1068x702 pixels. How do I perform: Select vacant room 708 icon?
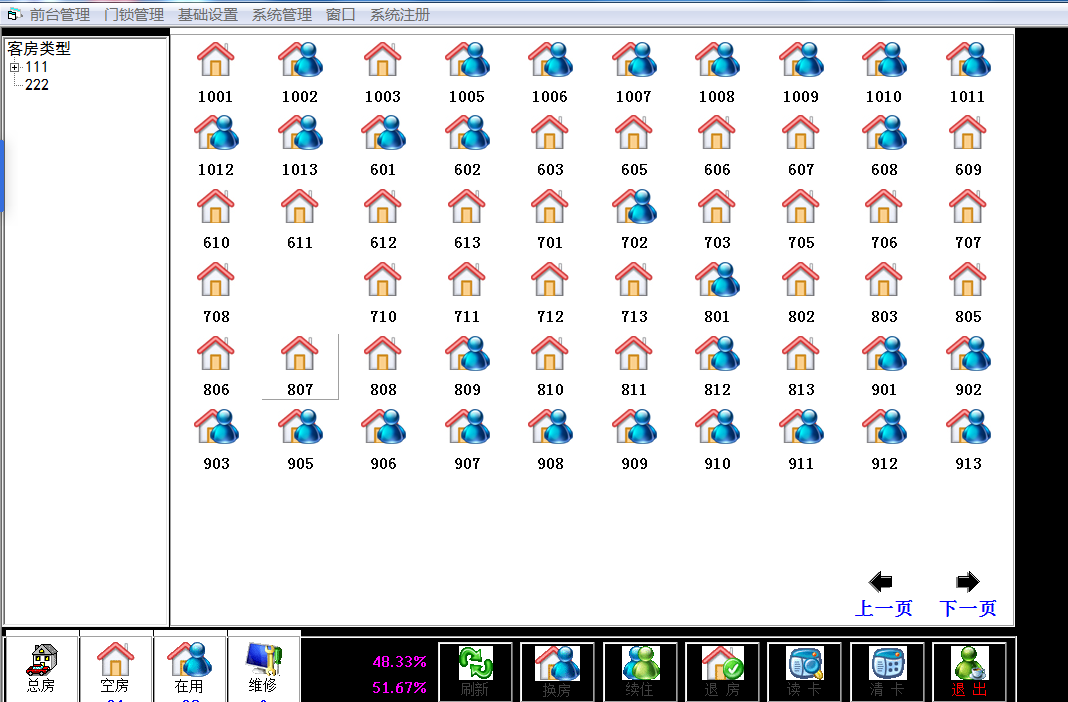point(216,280)
